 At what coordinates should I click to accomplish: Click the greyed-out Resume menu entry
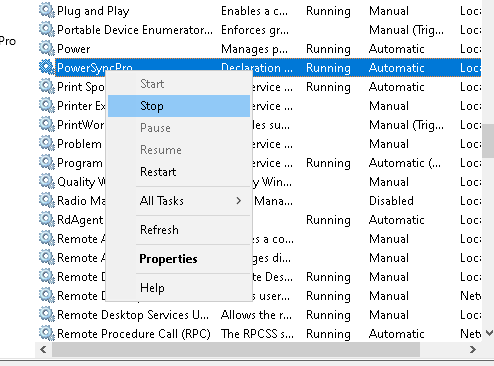tap(179, 150)
